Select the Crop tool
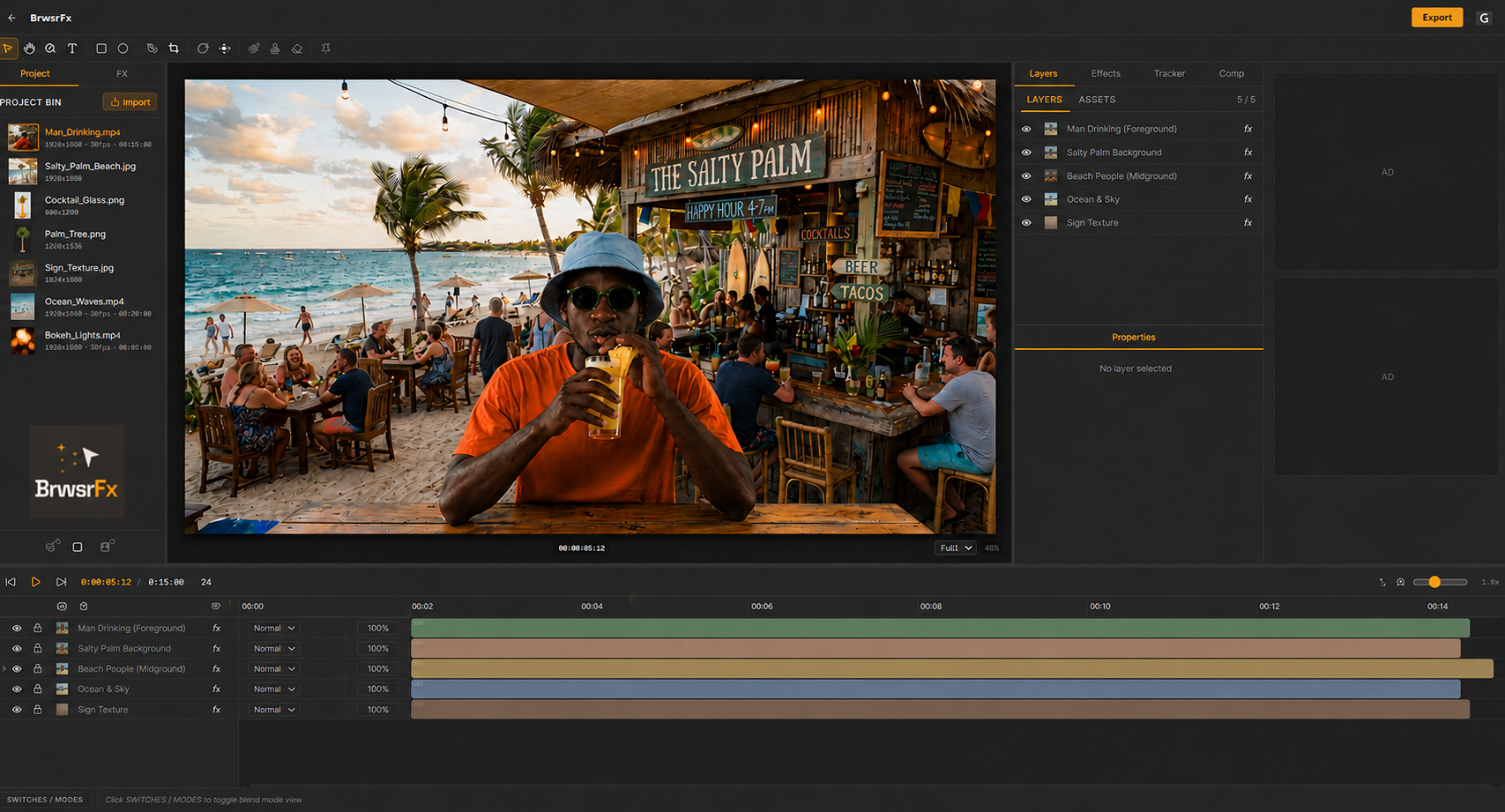 pyautogui.click(x=174, y=48)
